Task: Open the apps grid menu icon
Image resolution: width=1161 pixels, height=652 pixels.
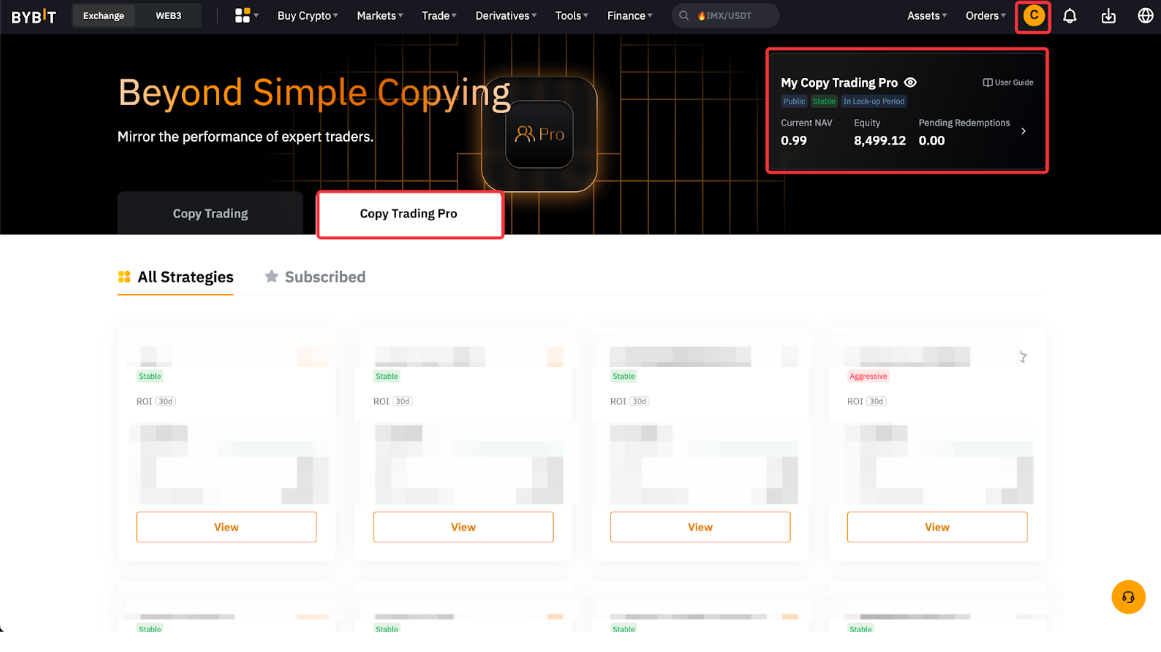Action: (242, 16)
